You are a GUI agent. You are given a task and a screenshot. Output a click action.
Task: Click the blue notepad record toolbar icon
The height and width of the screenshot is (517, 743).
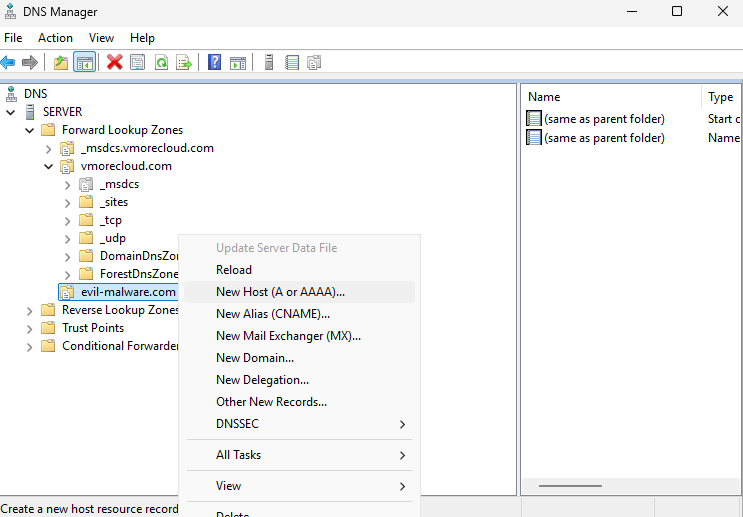pyautogui.click(x=292, y=62)
